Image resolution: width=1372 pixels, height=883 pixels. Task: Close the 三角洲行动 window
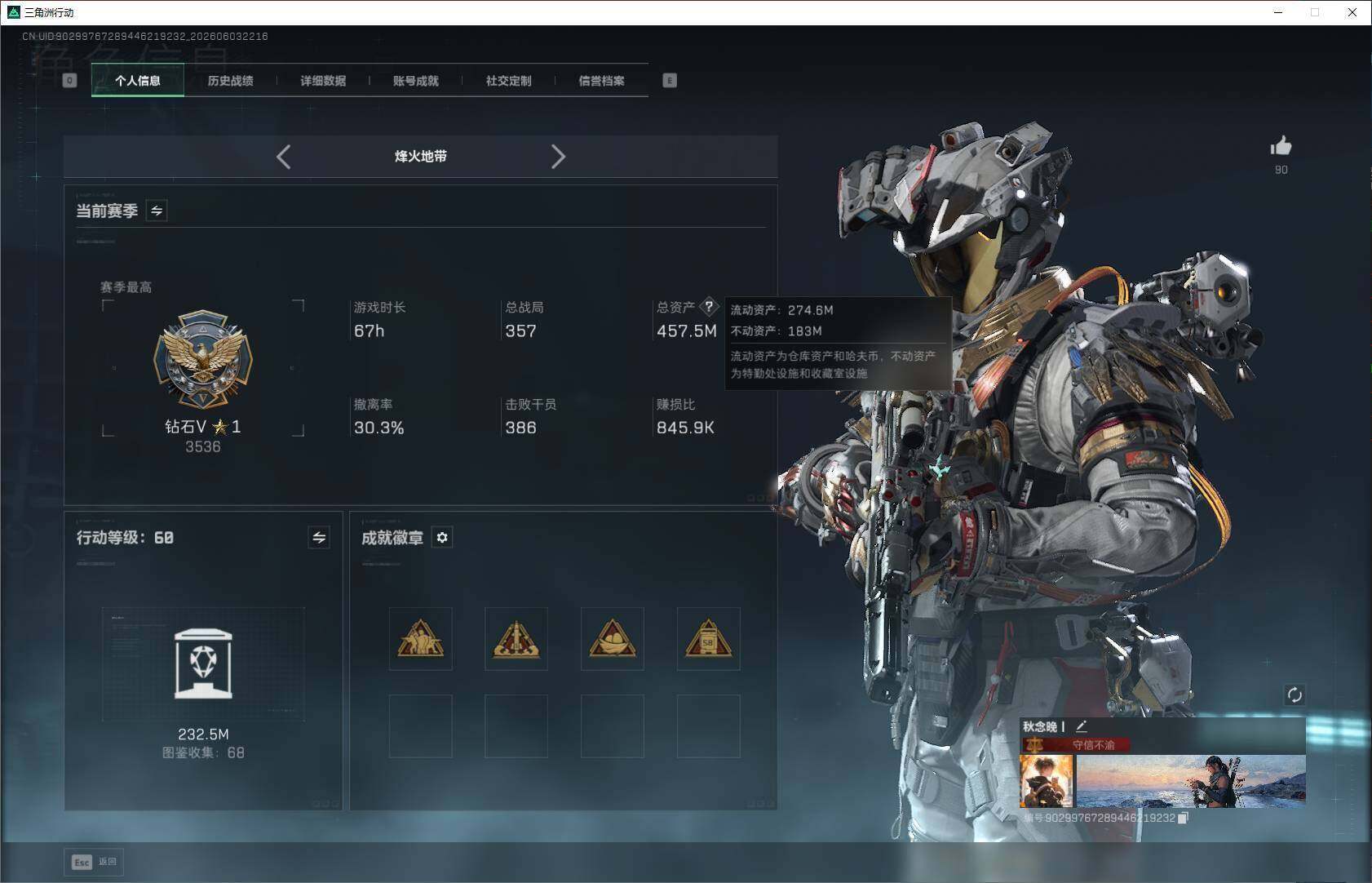(x=1352, y=12)
